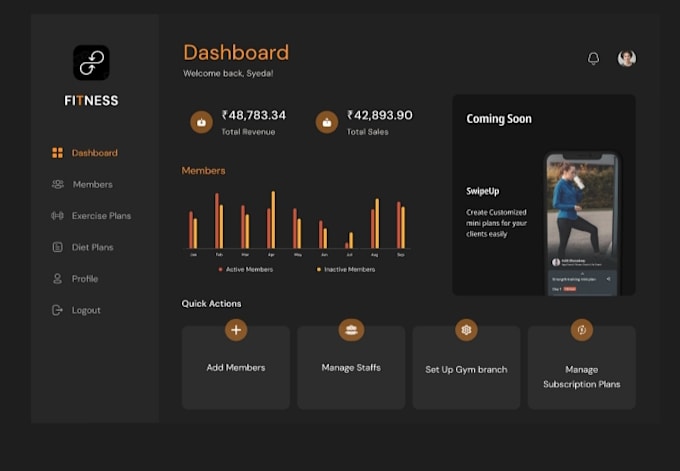
Task: Click the Diet Plans icon in sidebar
Action: tap(57, 247)
